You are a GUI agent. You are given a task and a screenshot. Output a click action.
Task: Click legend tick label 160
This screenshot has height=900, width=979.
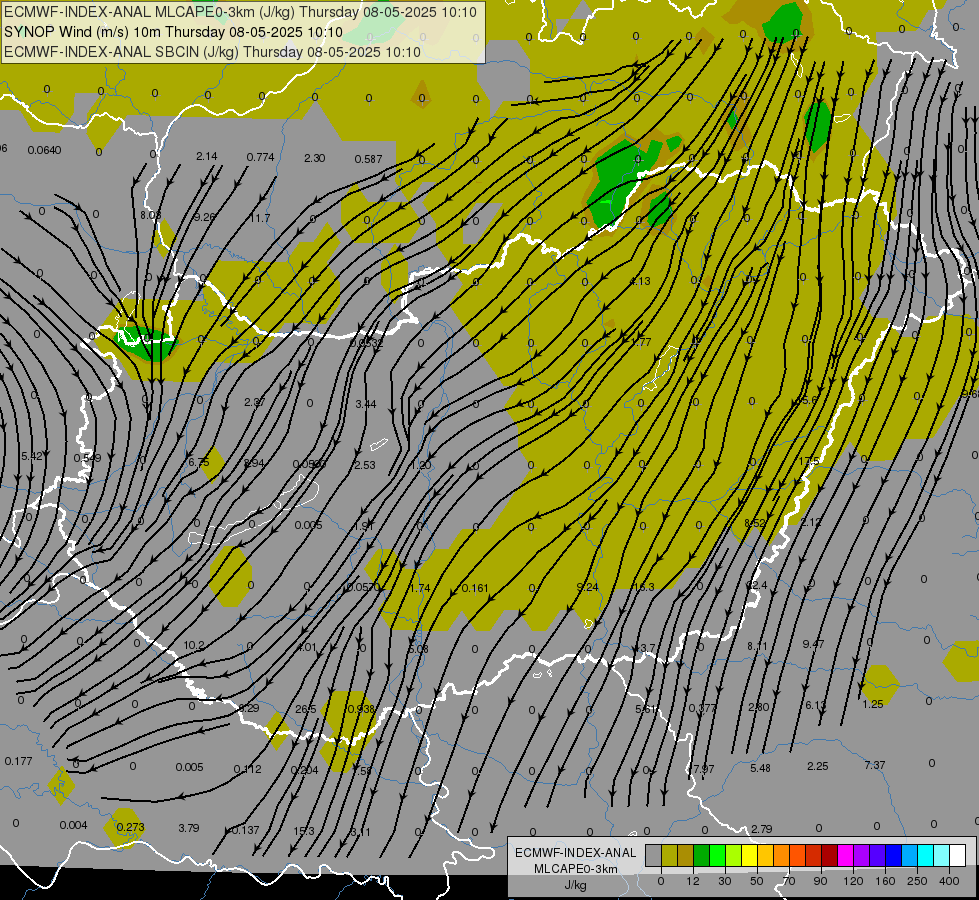pyautogui.click(x=885, y=881)
